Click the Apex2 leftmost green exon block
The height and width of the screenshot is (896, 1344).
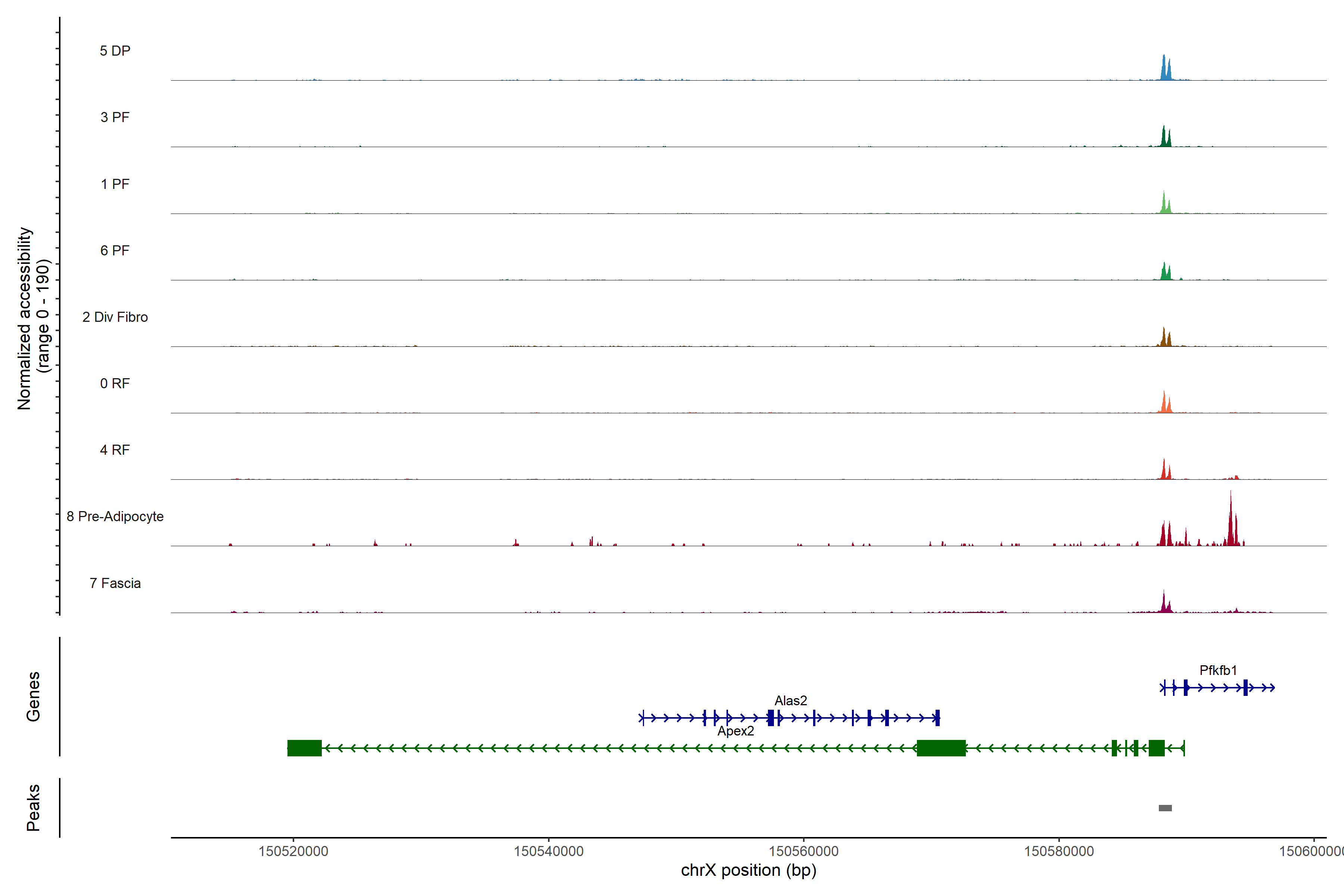[304, 748]
